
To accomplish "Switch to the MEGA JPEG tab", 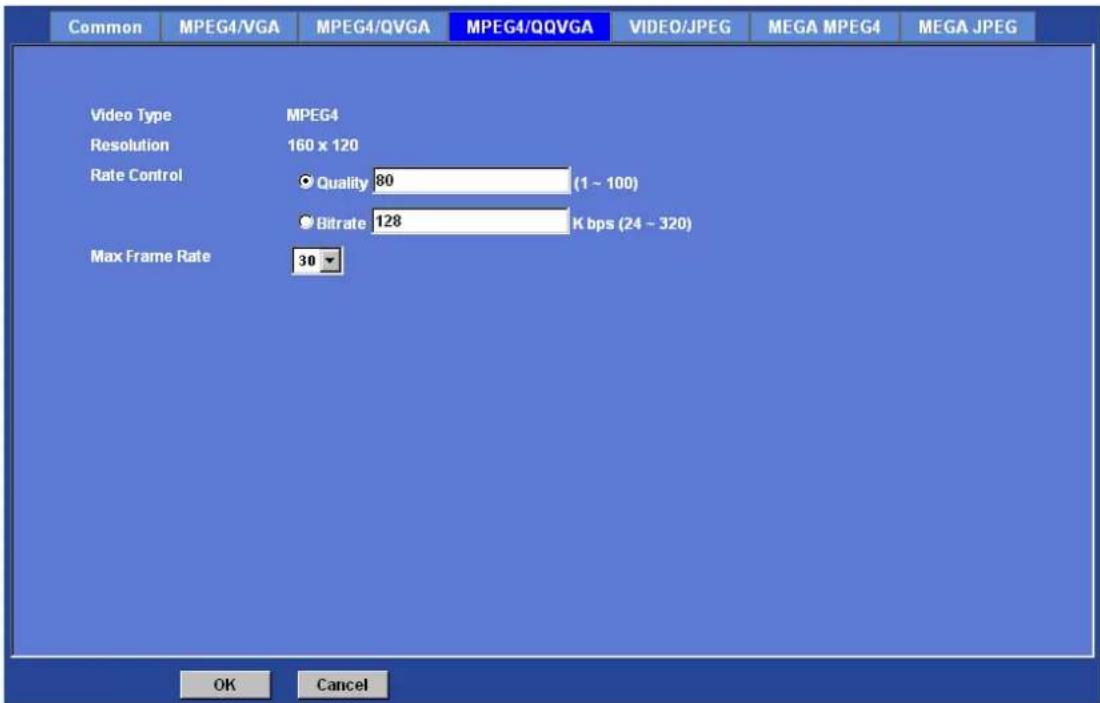I will (x=967, y=27).
